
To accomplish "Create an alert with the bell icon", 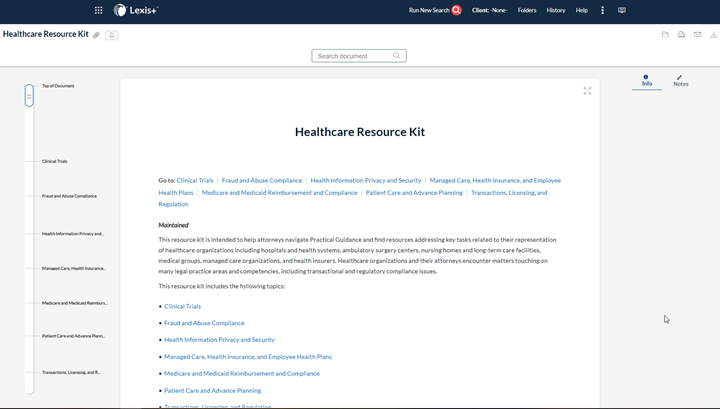I will (x=112, y=35).
